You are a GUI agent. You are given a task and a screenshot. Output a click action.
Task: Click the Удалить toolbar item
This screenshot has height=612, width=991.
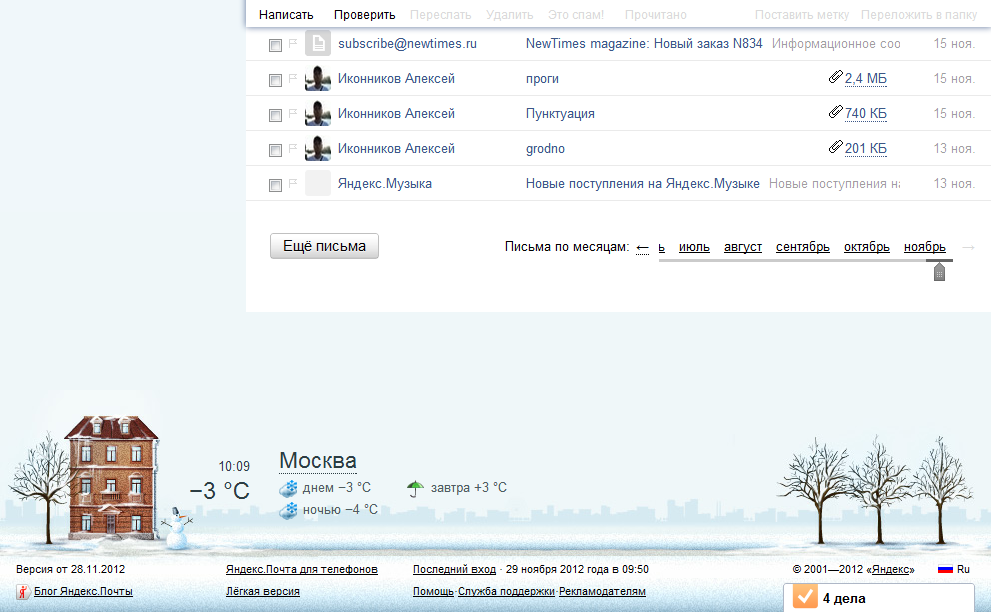coord(509,15)
